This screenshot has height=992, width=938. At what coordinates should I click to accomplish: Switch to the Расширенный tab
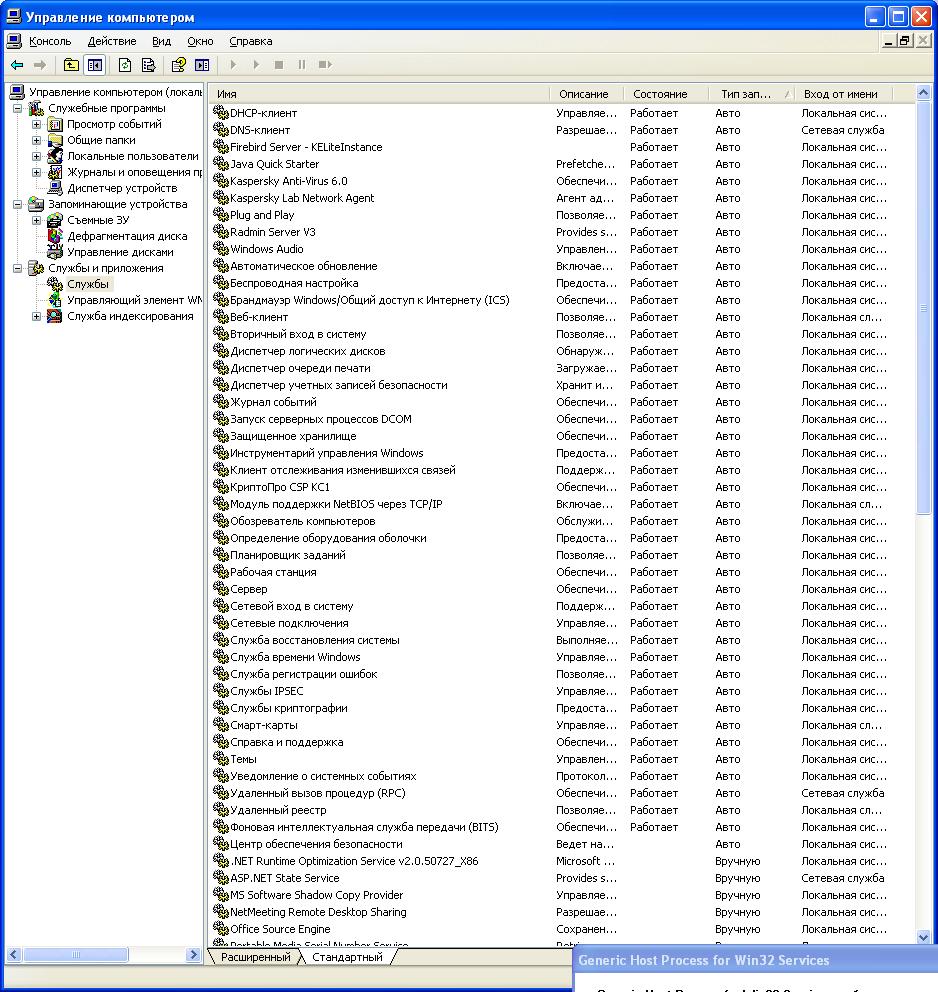(256, 957)
